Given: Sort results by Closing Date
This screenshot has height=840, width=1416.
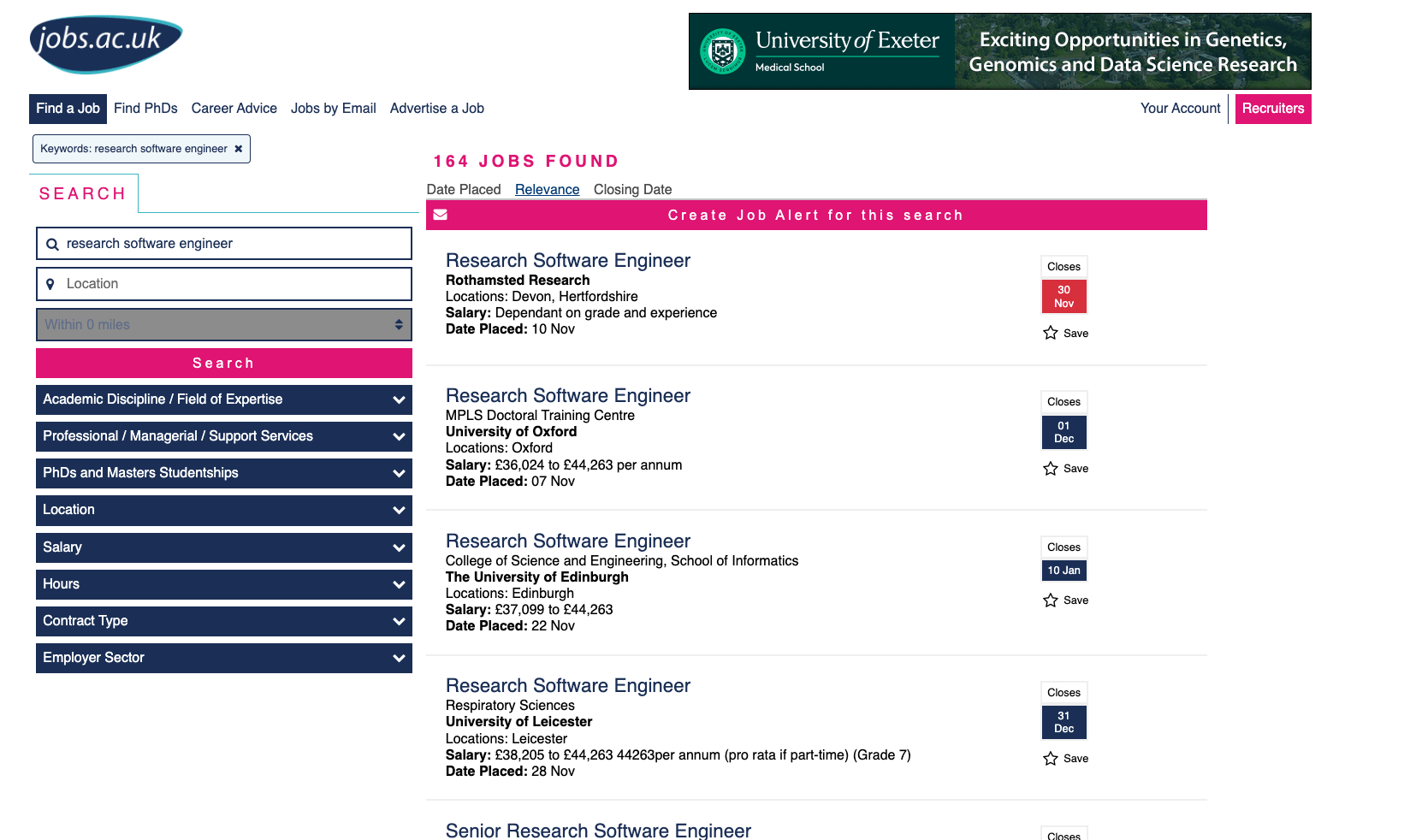Looking at the screenshot, I should (633, 190).
